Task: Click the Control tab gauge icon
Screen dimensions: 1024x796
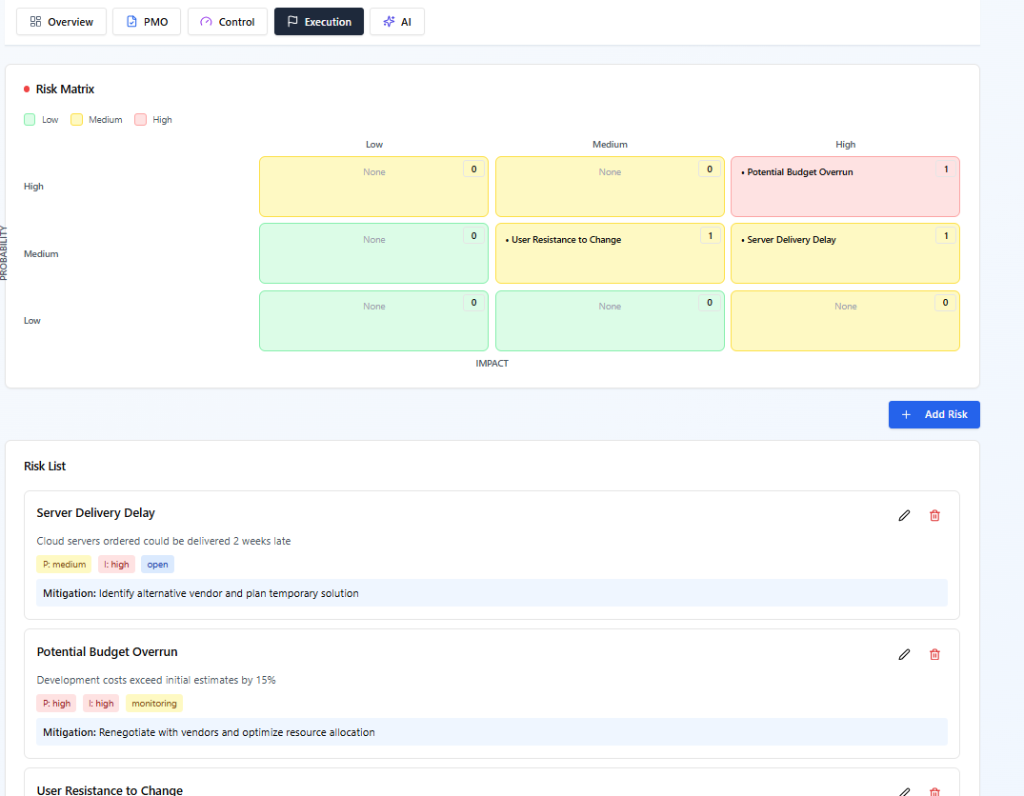Action: [x=206, y=22]
